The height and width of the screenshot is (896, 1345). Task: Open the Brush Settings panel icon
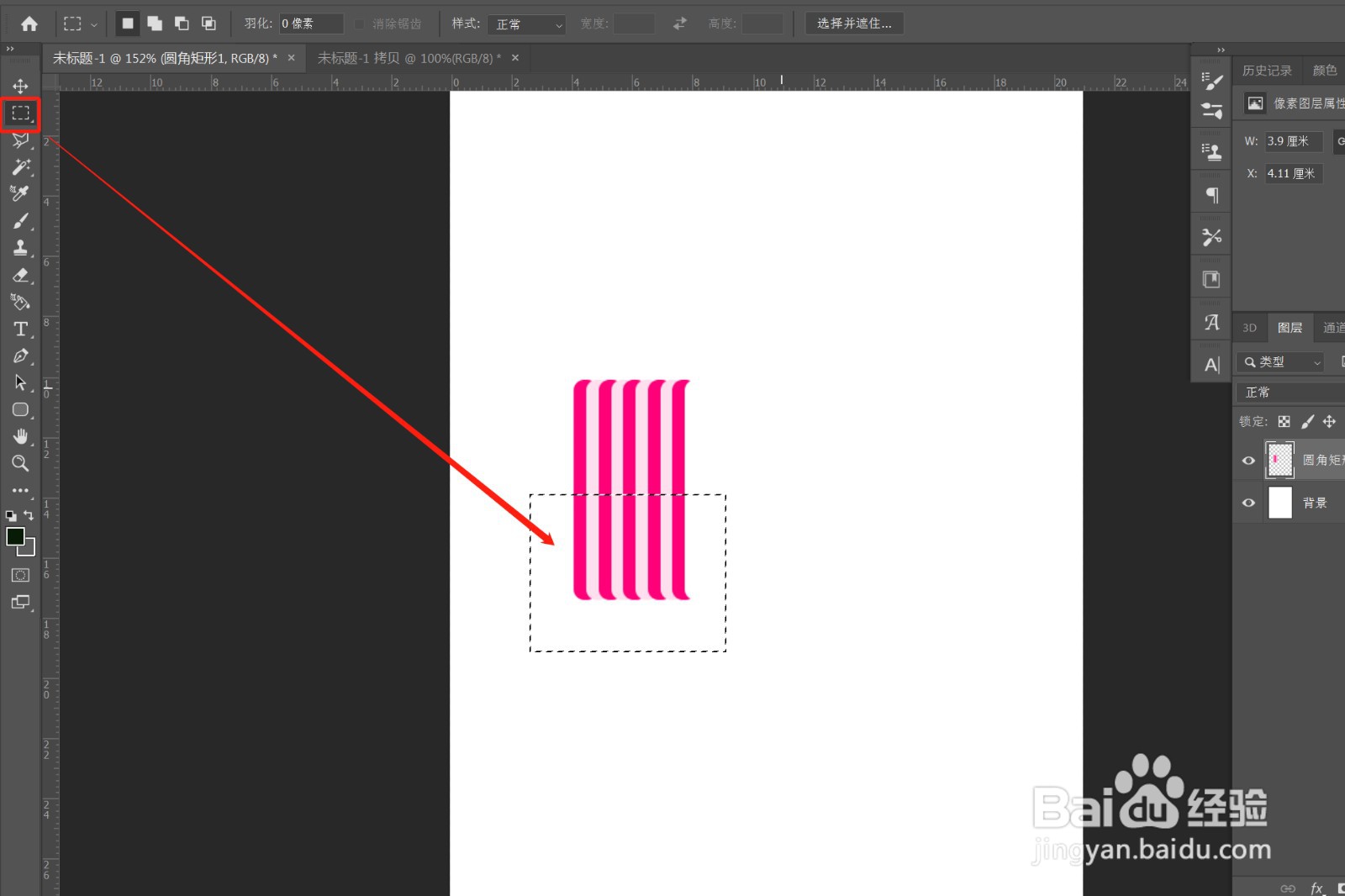1211,82
